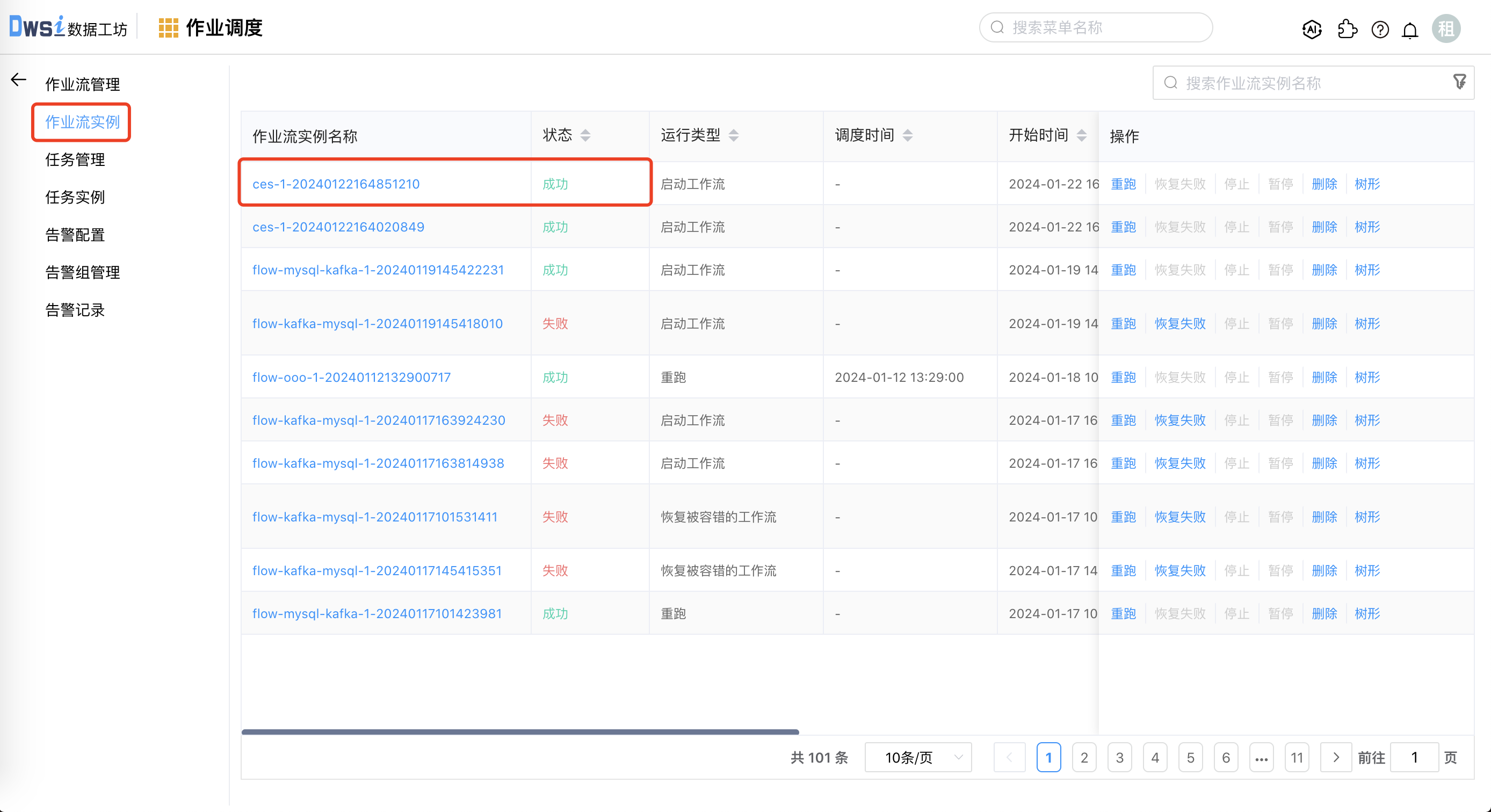Select 告警配置 in the sidebar menu
Viewport: 1491px width, 812px height.
tap(75, 235)
